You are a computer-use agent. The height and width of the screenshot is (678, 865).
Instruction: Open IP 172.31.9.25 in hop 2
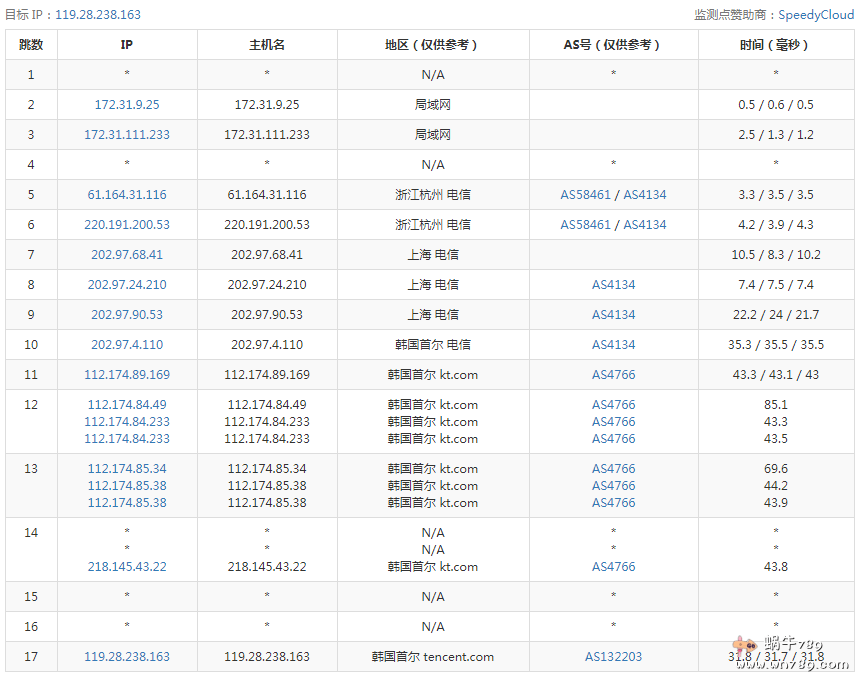[127, 105]
